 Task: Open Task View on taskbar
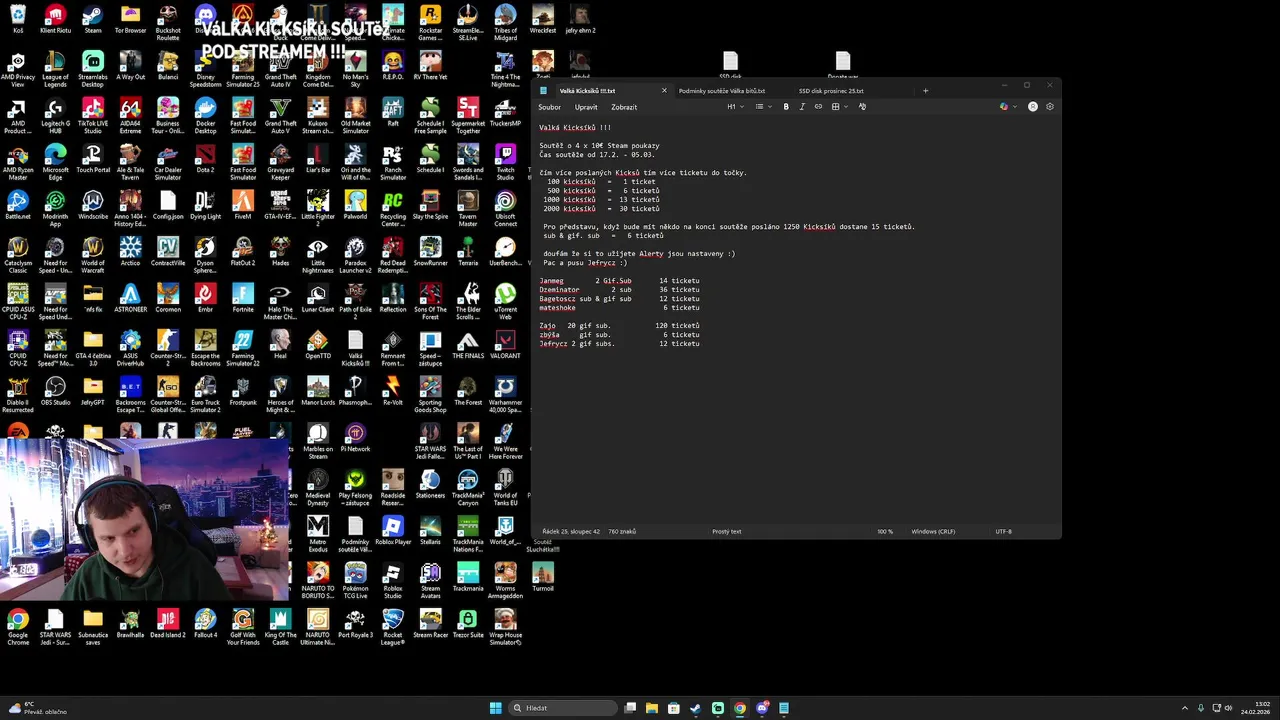point(630,708)
